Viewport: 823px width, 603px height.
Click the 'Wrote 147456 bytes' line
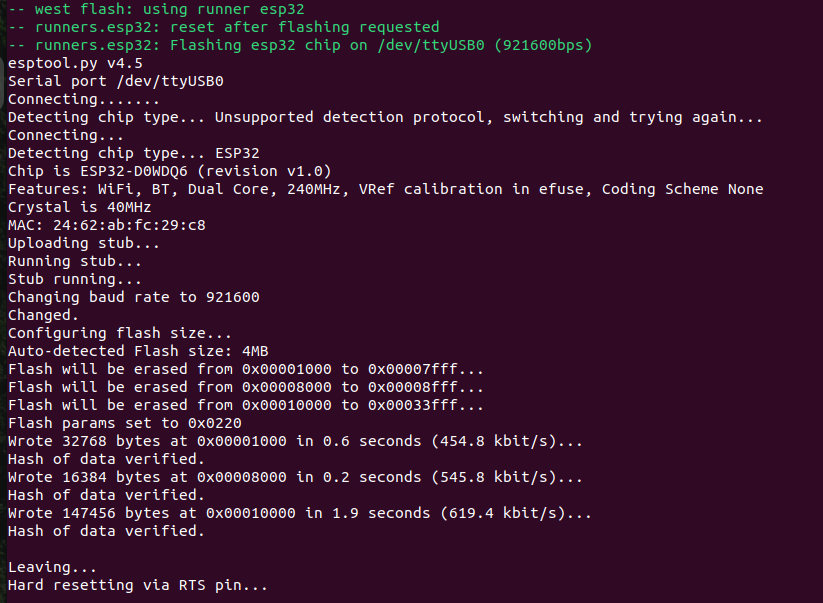pyautogui.click(x=300, y=513)
